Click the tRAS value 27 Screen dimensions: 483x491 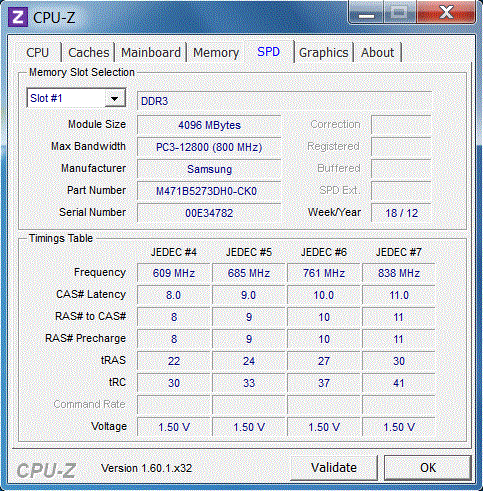324,361
